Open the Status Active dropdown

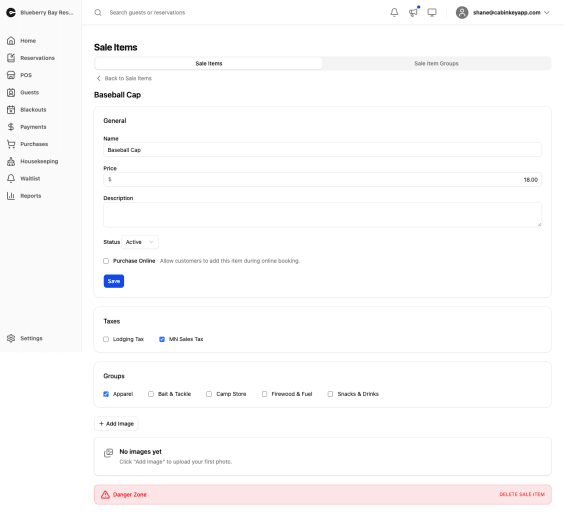click(140, 242)
